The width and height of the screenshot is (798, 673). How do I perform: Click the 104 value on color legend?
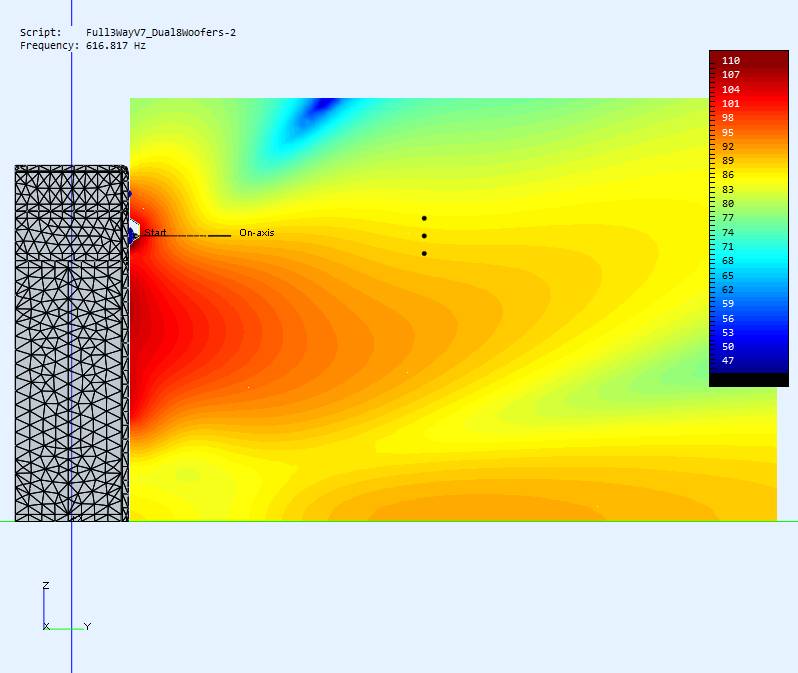pyautogui.click(x=731, y=90)
